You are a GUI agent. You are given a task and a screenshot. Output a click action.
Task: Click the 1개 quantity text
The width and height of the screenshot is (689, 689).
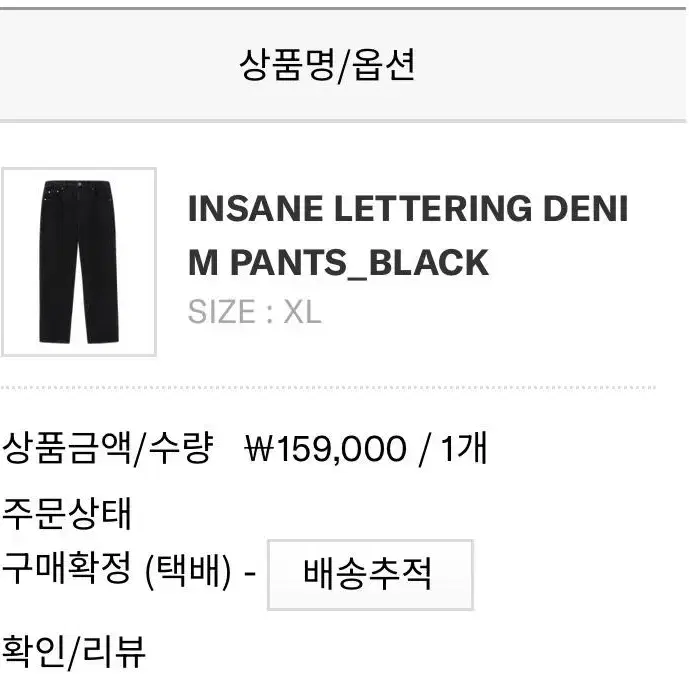tap(464, 449)
